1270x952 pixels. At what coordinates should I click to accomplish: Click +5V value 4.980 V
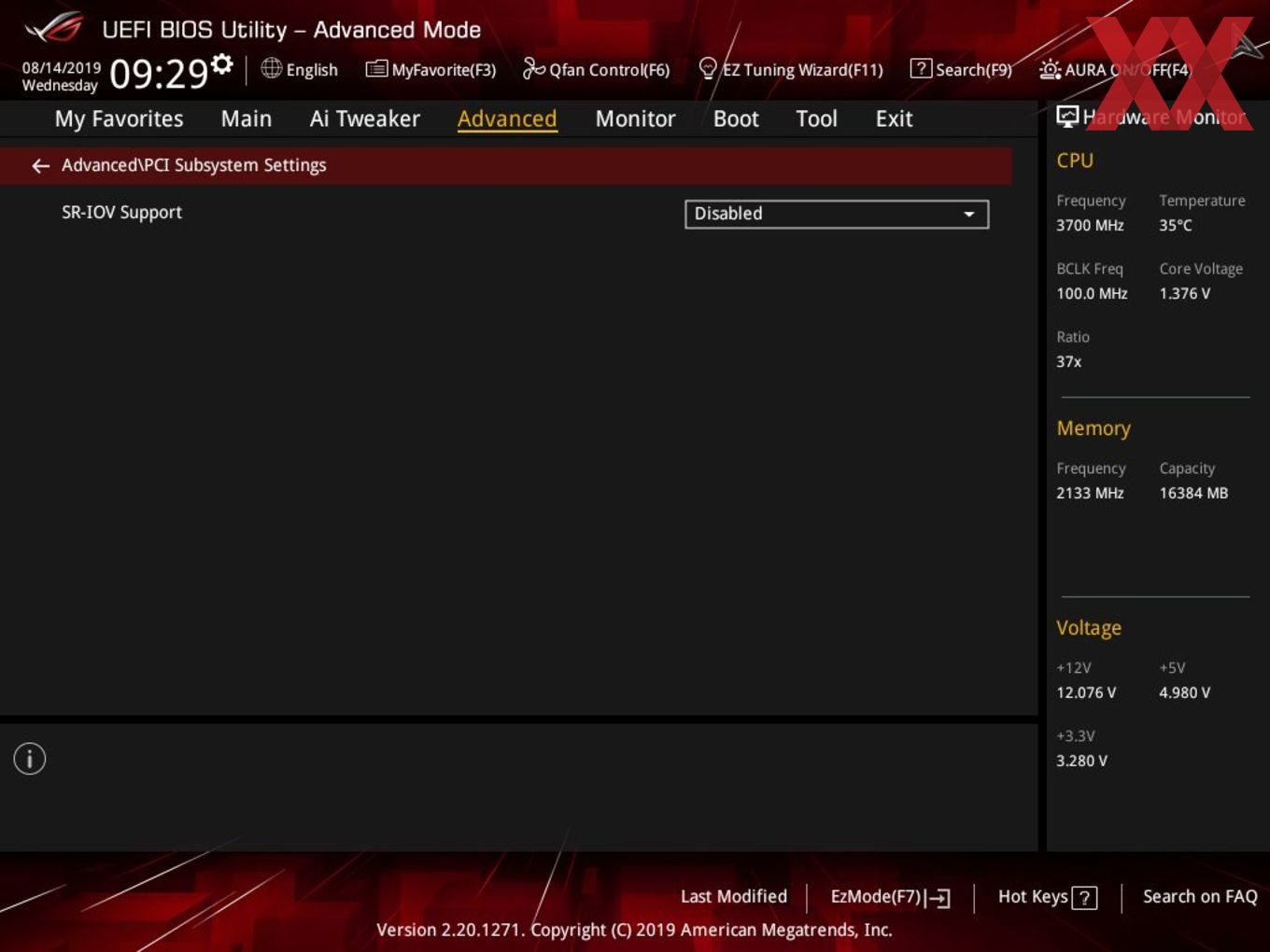(1185, 693)
